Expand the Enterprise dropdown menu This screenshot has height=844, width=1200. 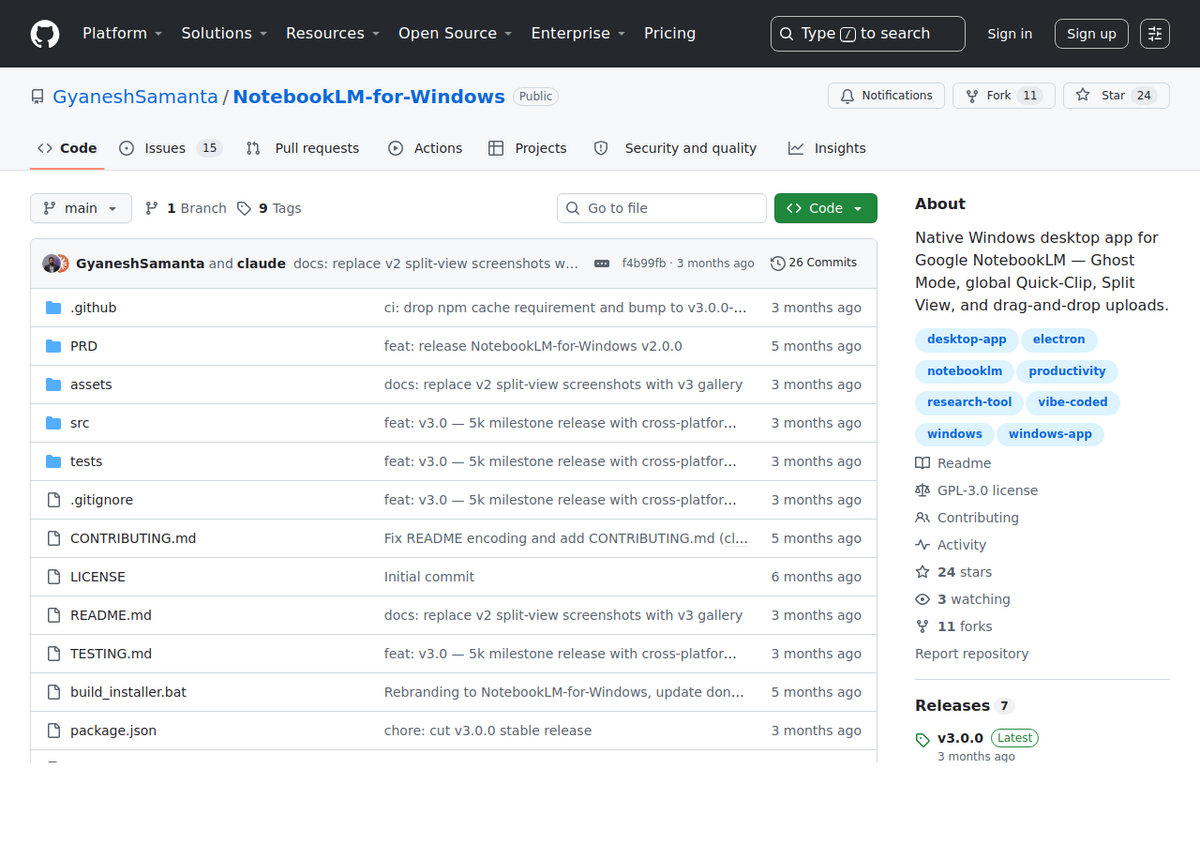(x=578, y=33)
